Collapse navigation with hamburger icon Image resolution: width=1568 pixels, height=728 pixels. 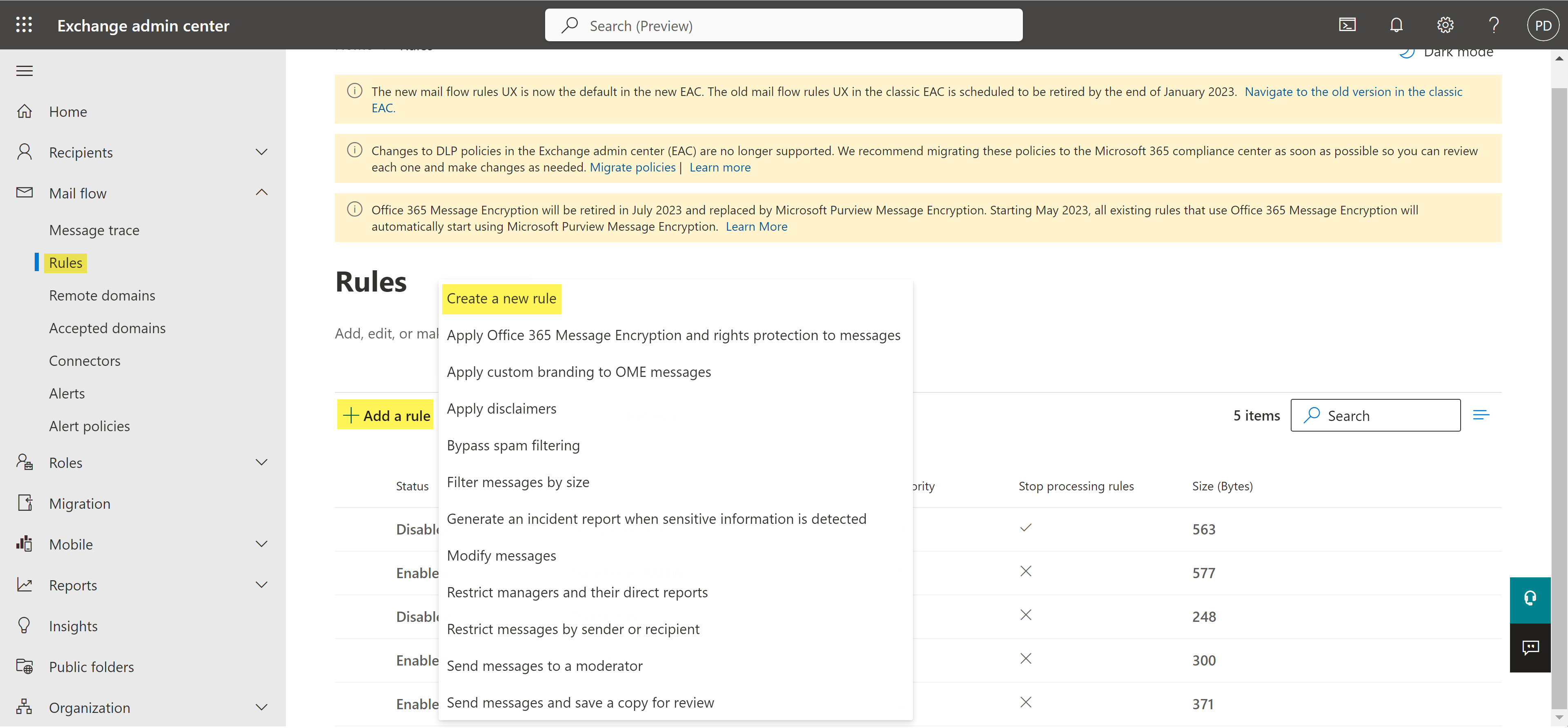24,71
